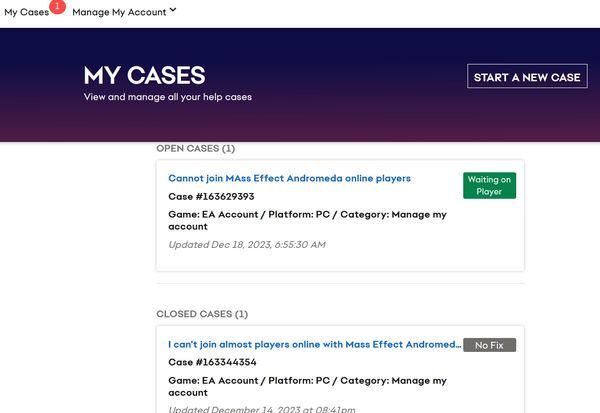Click the CLOSED CASES (1) heading
The height and width of the screenshot is (413, 600).
pos(202,314)
